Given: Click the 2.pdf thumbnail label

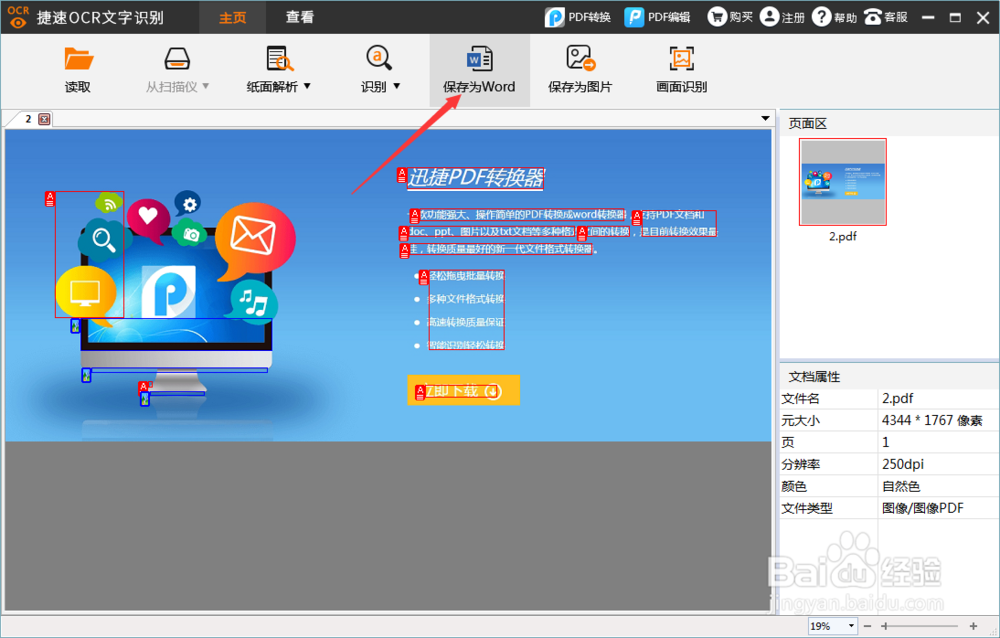Looking at the screenshot, I should [x=842, y=237].
